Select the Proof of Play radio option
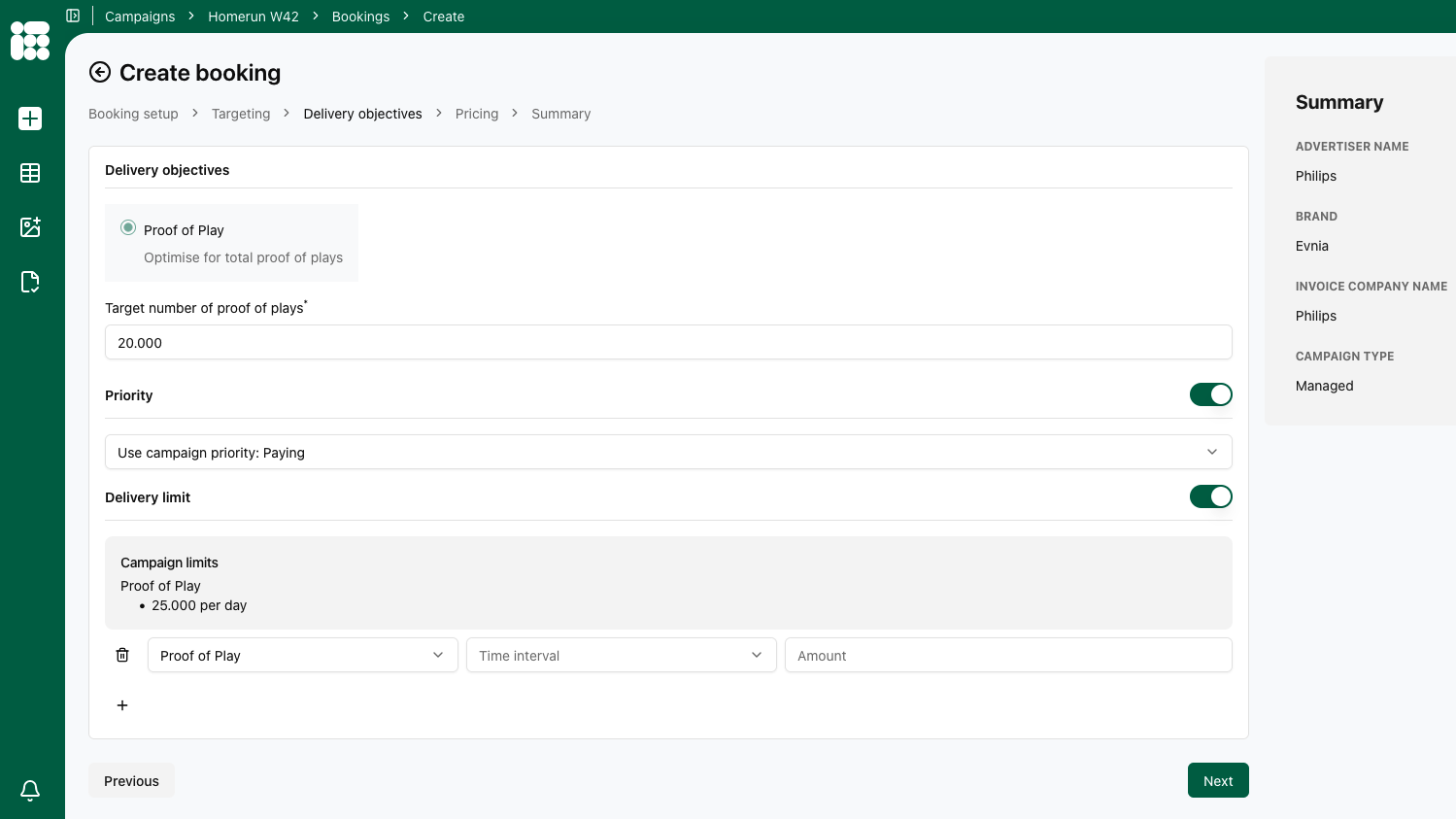 pyautogui.click(x=128, y=228)
